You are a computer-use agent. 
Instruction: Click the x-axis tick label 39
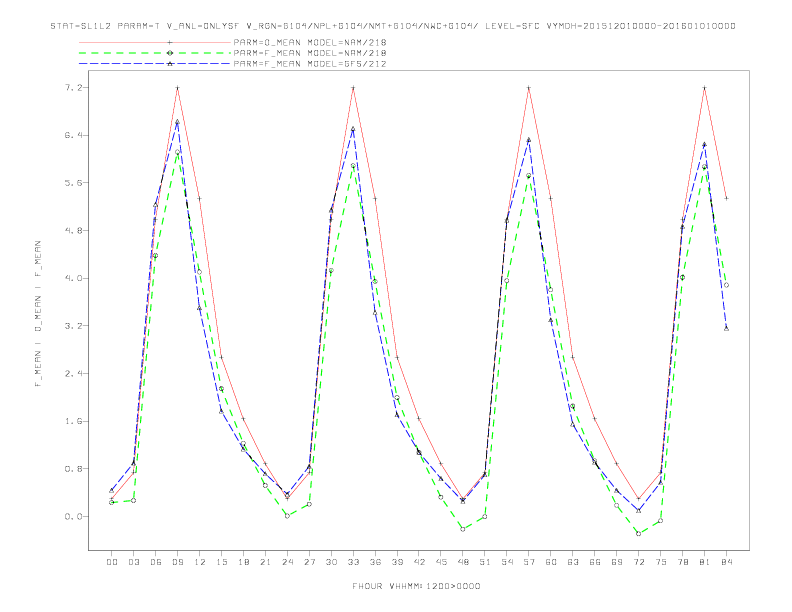click(x=397, y=562)
